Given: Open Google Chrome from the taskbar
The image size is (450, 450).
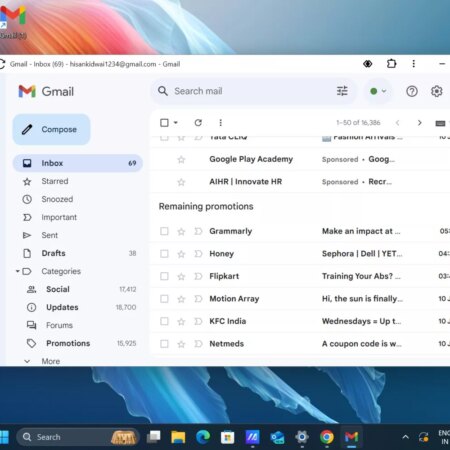Looking at the screenshot, I should 327,437.
